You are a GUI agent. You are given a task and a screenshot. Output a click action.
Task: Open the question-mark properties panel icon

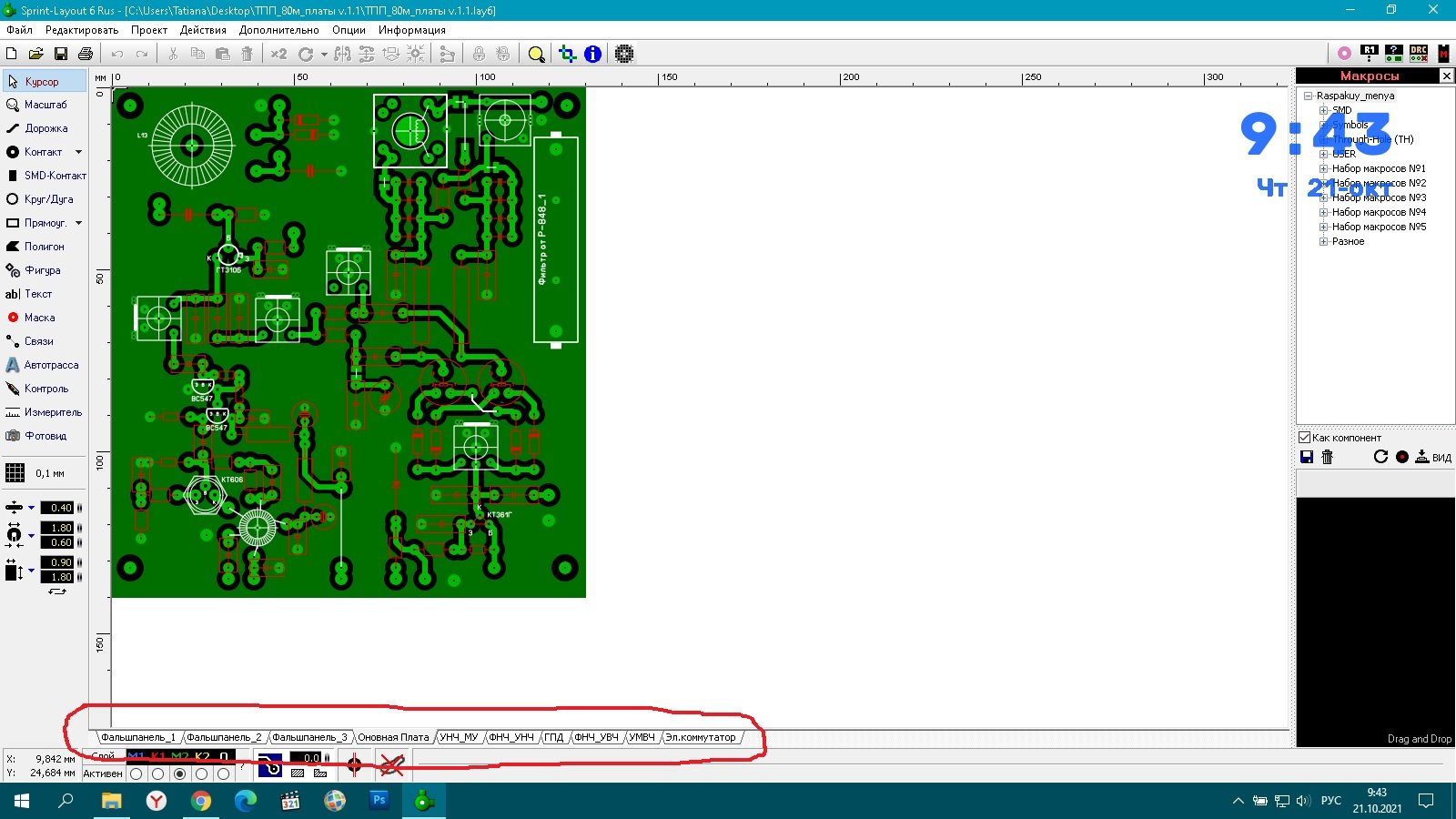point(1393,54)
